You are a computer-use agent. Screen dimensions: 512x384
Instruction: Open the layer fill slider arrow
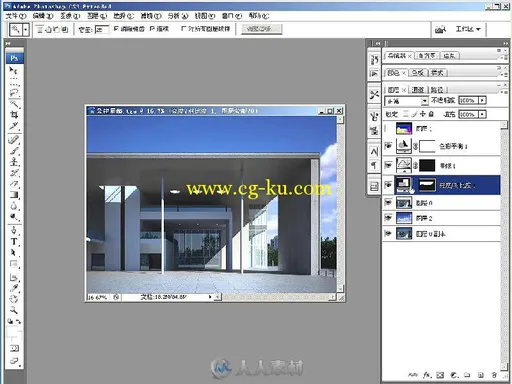(x=482, y=114)
